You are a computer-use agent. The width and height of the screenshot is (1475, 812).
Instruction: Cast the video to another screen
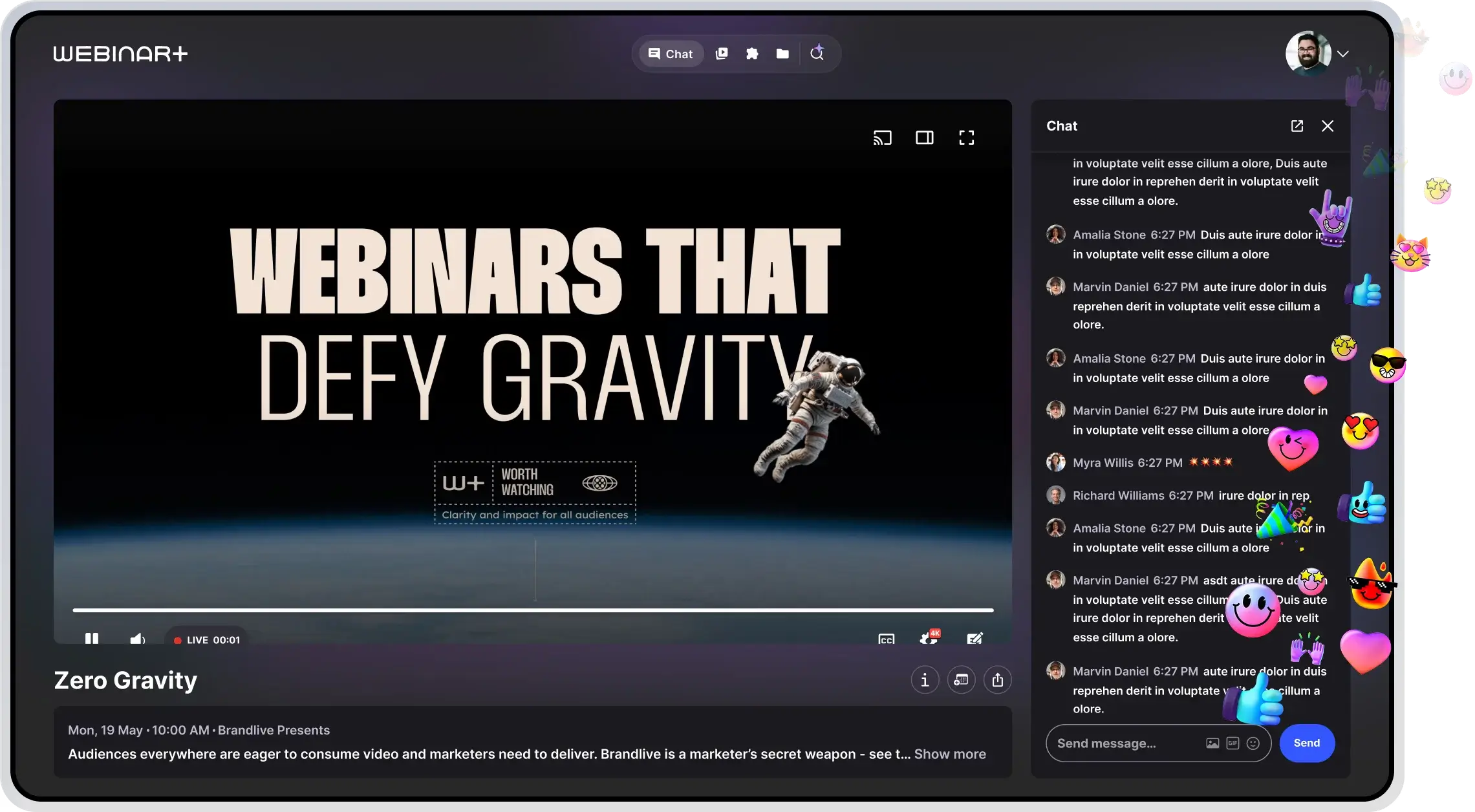pyautogui.click(x=882, y=138)
